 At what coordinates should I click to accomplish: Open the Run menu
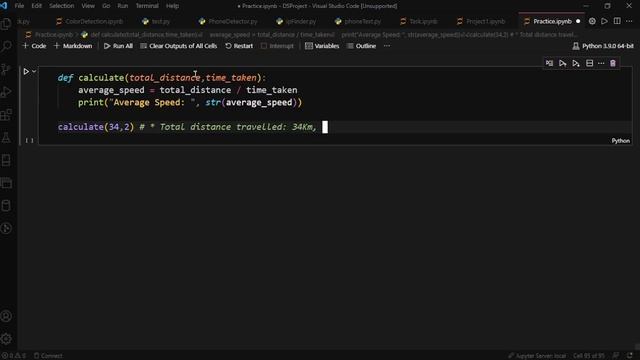coord(122,6)
